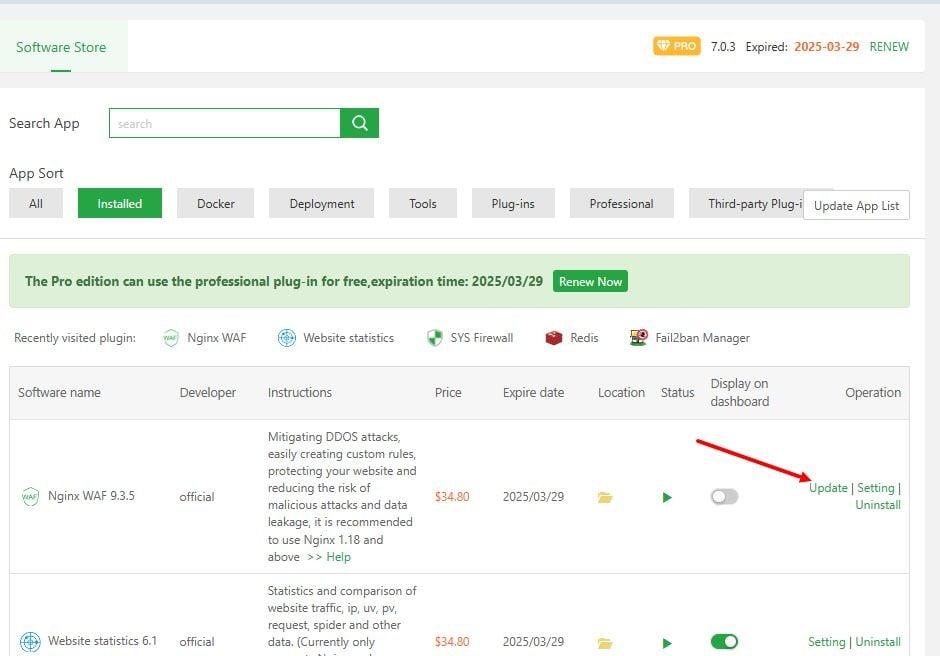Click the Status column header

[x=677, y=393]
